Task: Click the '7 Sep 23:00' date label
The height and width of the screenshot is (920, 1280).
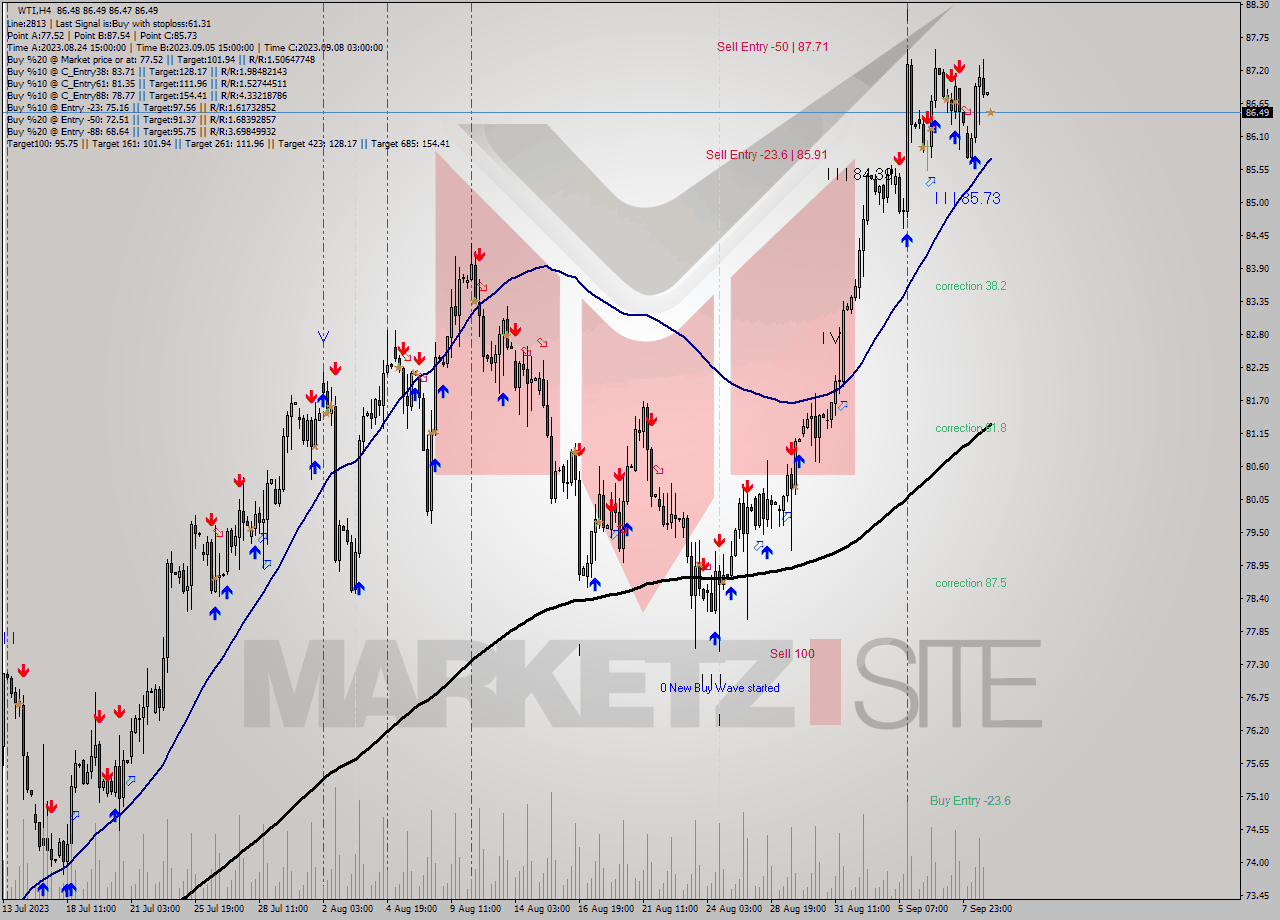Action: click(987, 909)
